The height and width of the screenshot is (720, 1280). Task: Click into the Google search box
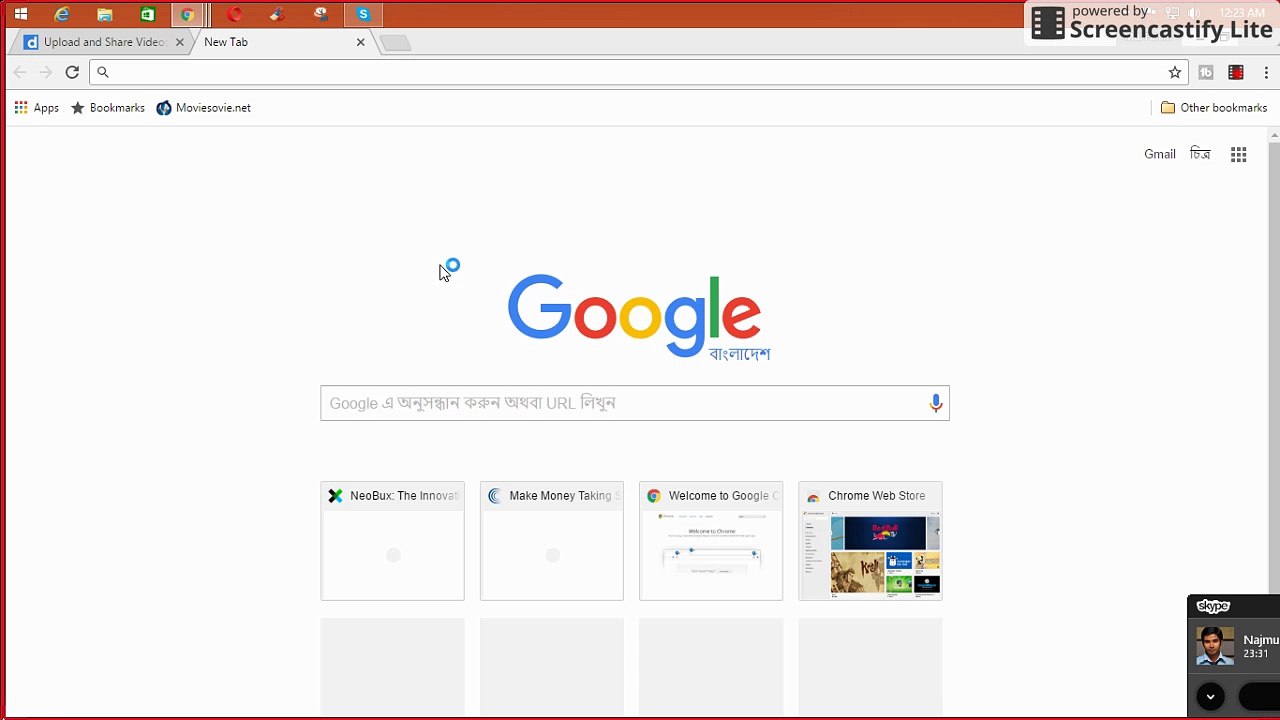[635, 403]
